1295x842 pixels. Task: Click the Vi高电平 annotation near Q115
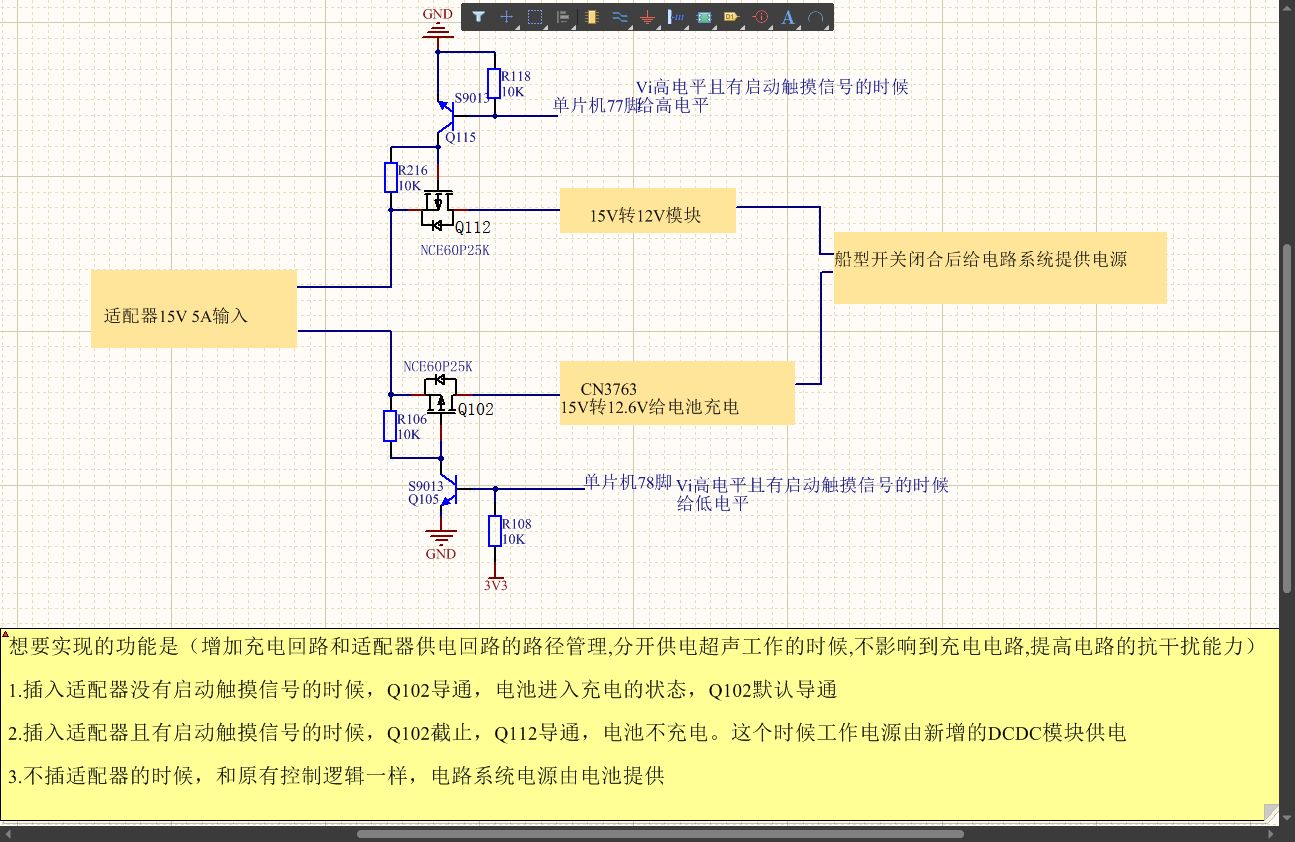click(x=772, y=87)
